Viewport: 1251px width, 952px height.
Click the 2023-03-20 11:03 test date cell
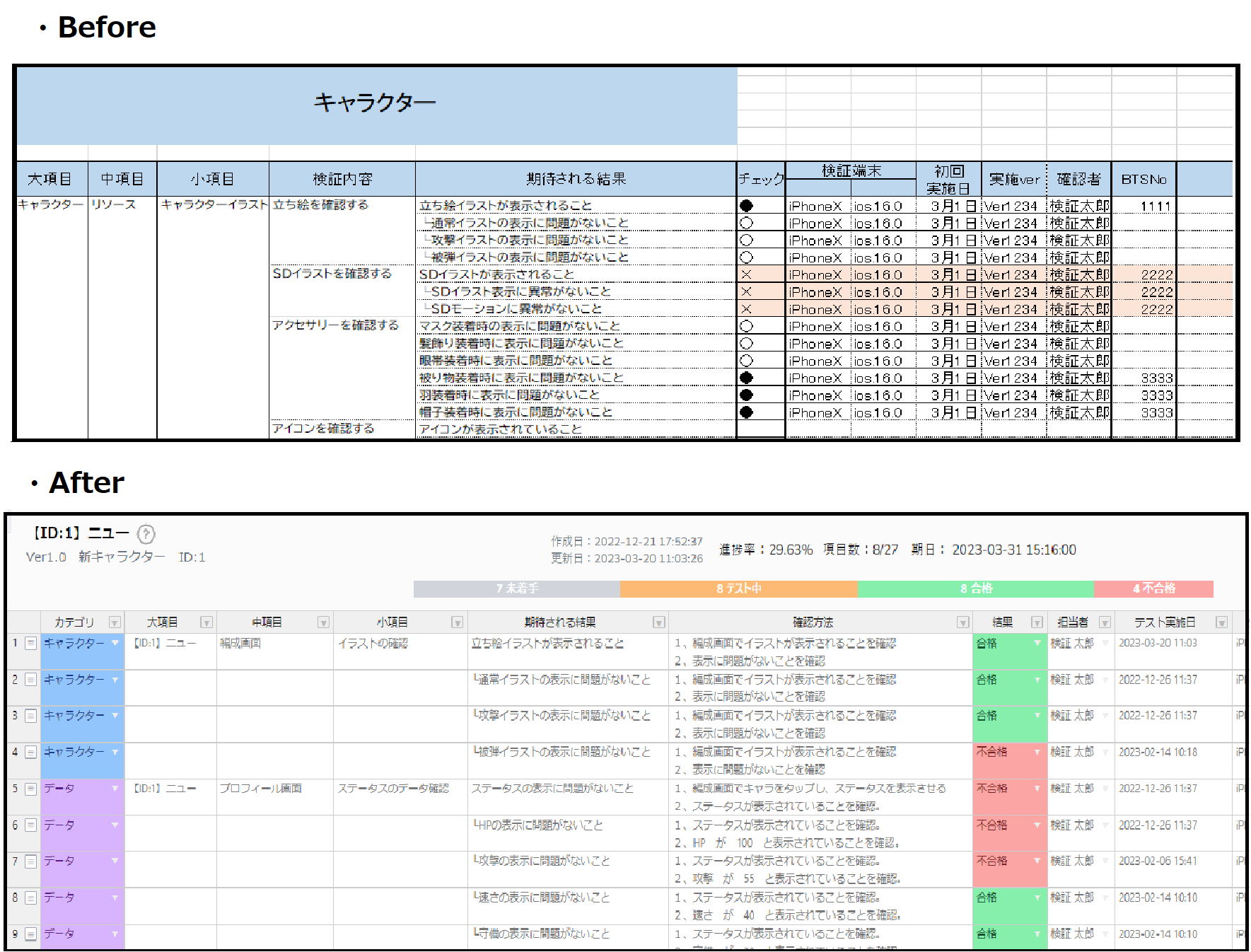(x=1173, y=651)
